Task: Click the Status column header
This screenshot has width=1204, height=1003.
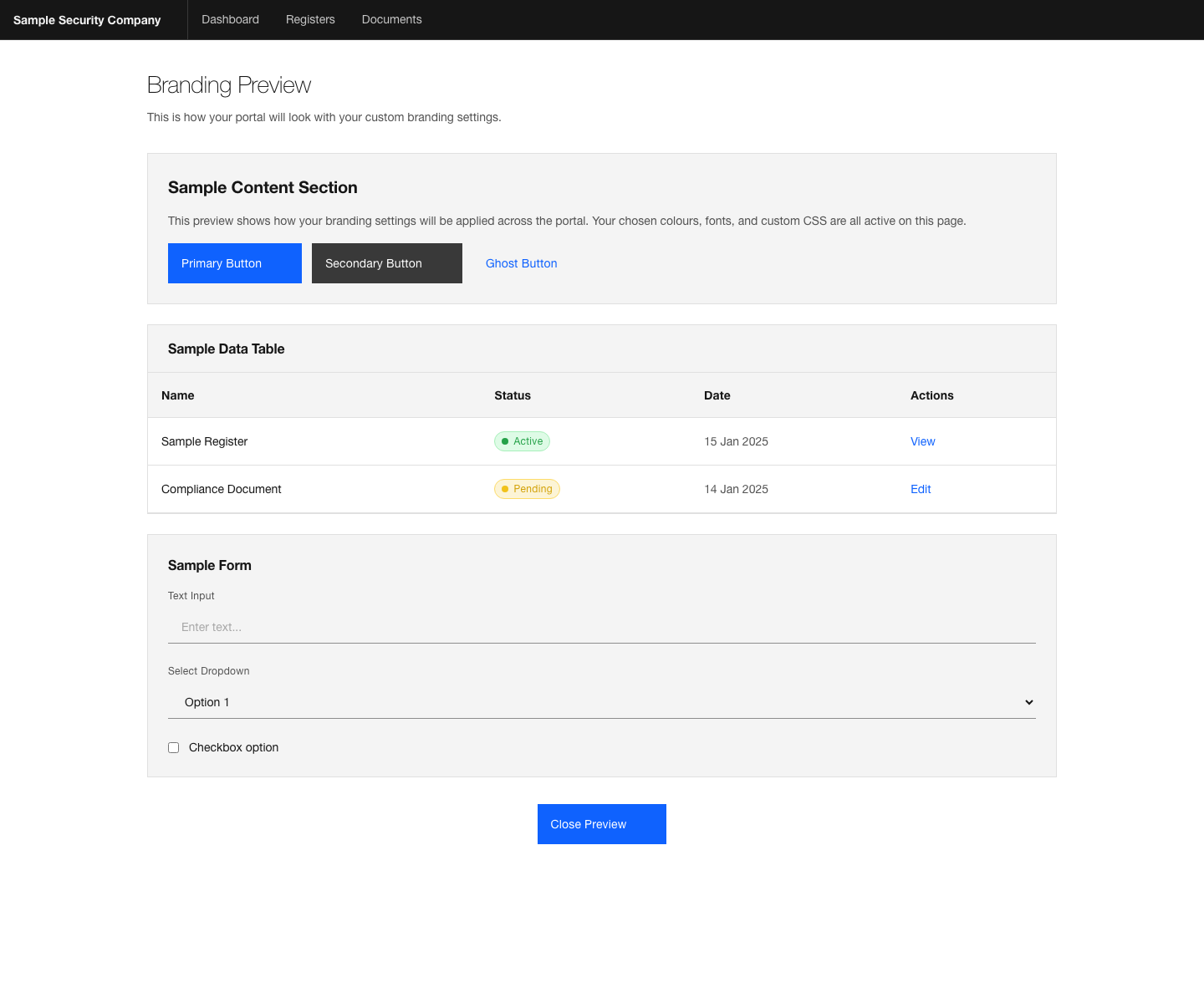Action: click(512, 395)
